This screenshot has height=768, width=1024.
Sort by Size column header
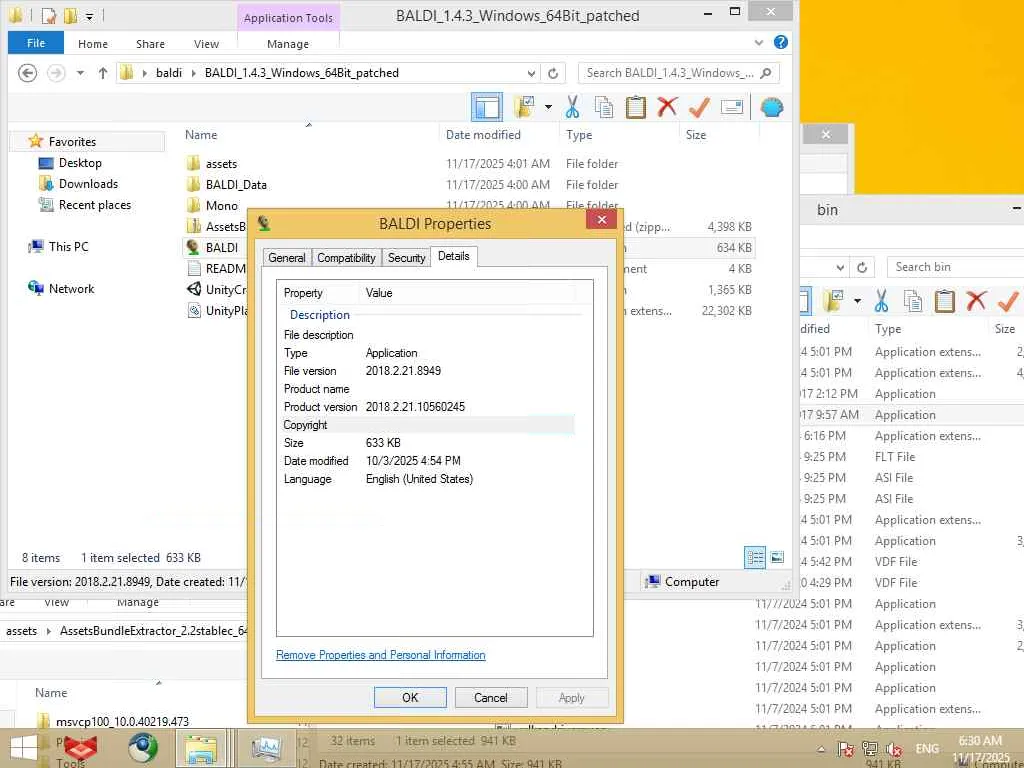click(696, 135)
